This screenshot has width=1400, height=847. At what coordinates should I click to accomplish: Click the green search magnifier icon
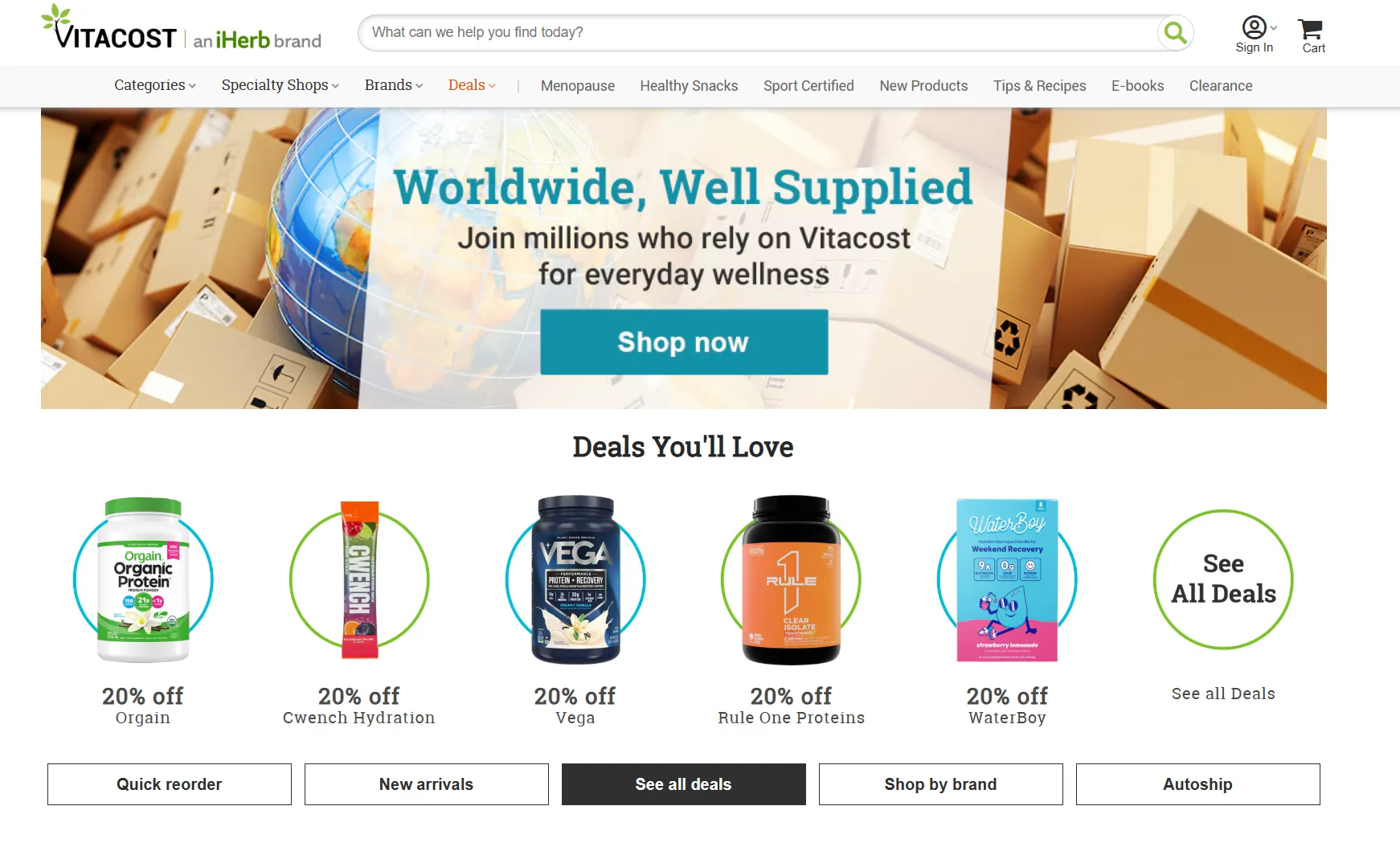click(1175, 33)
